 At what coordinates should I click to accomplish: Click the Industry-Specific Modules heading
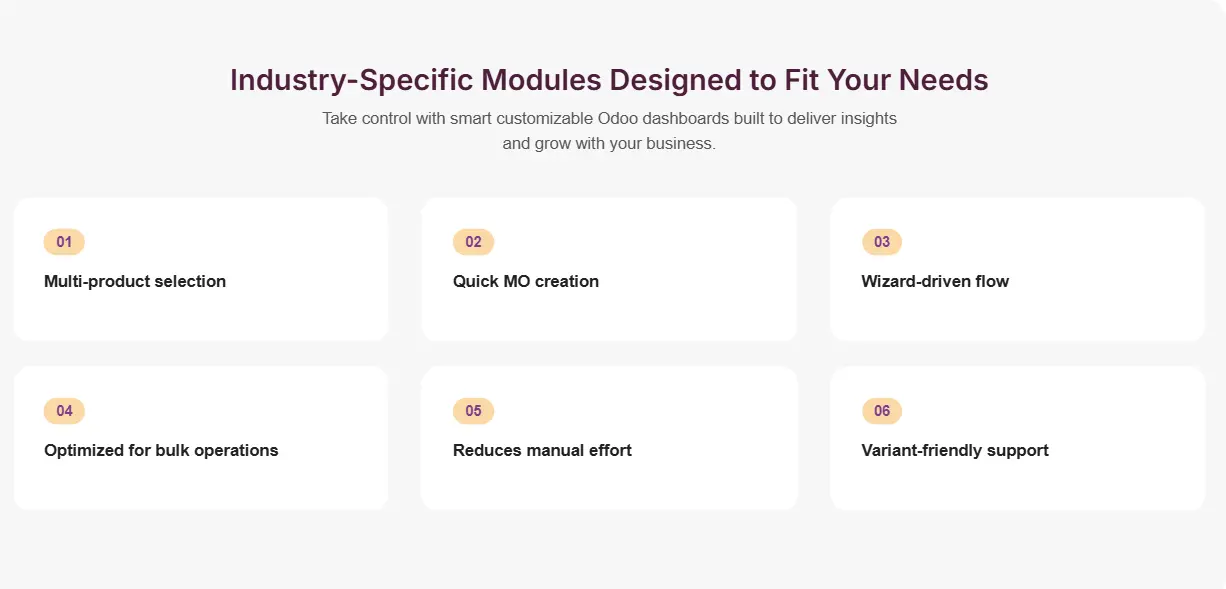(609, 80)
